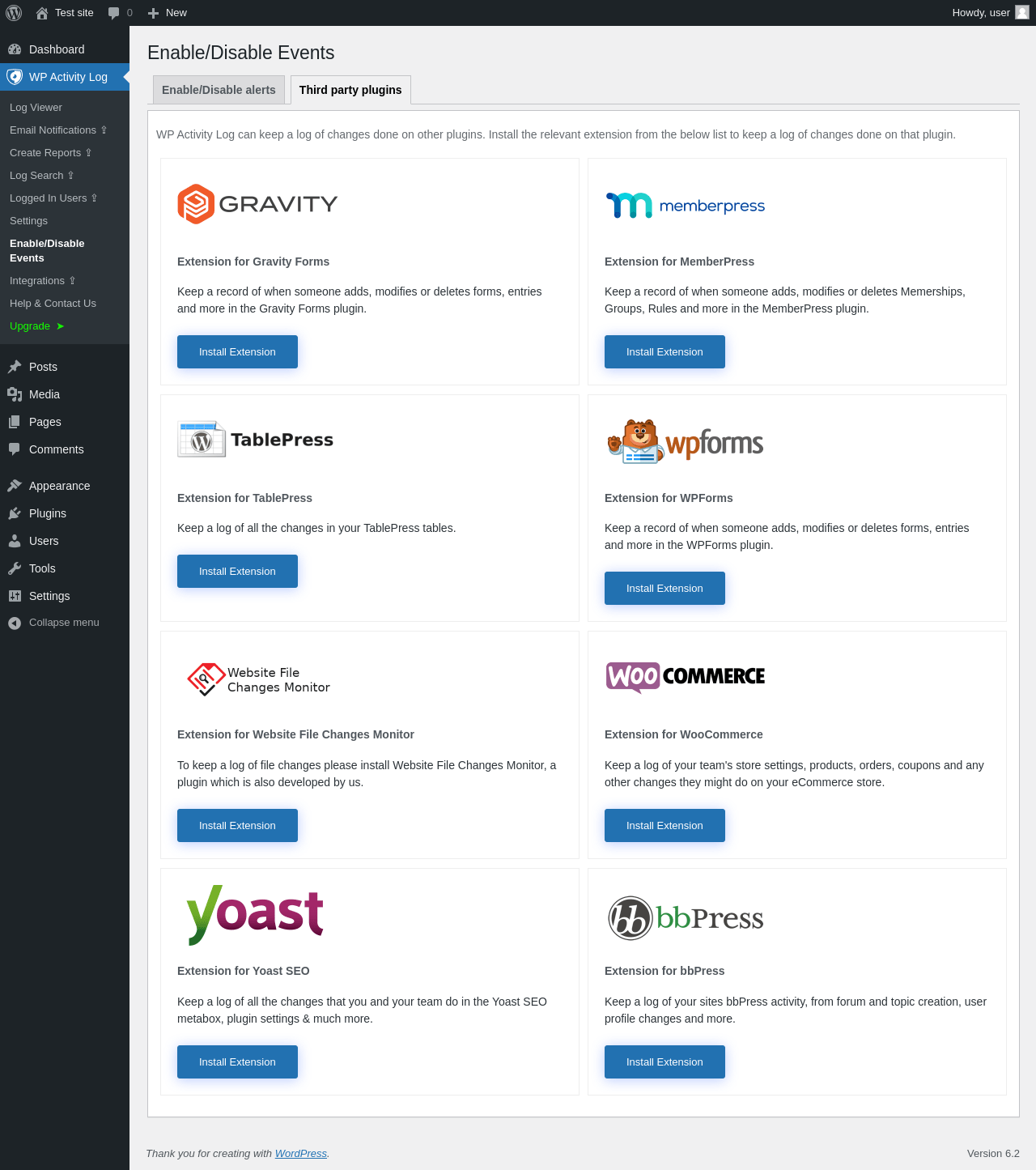The width and height of the screenshot is (1036, 1170).
Task: Select Enable/Disable Events submenu item
Action: click(x=47, y=251)
